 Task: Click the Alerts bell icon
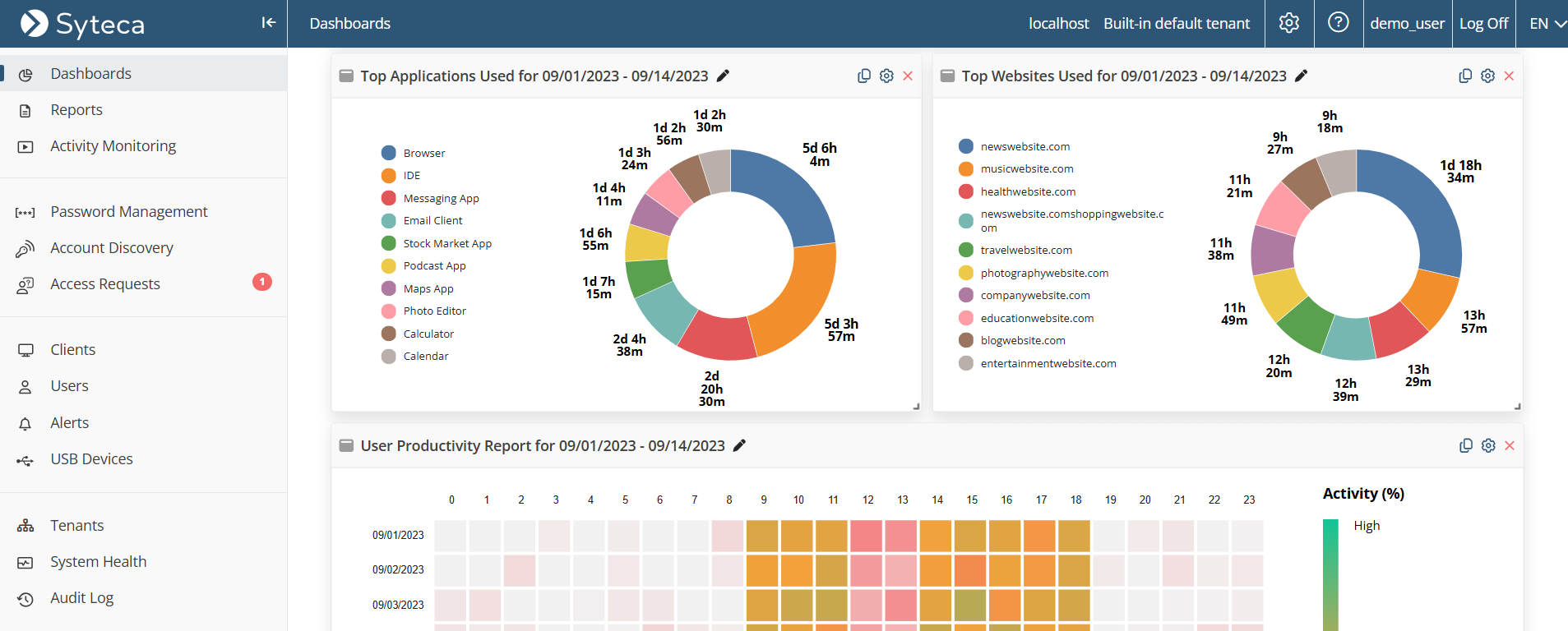(x=25, y=424)
